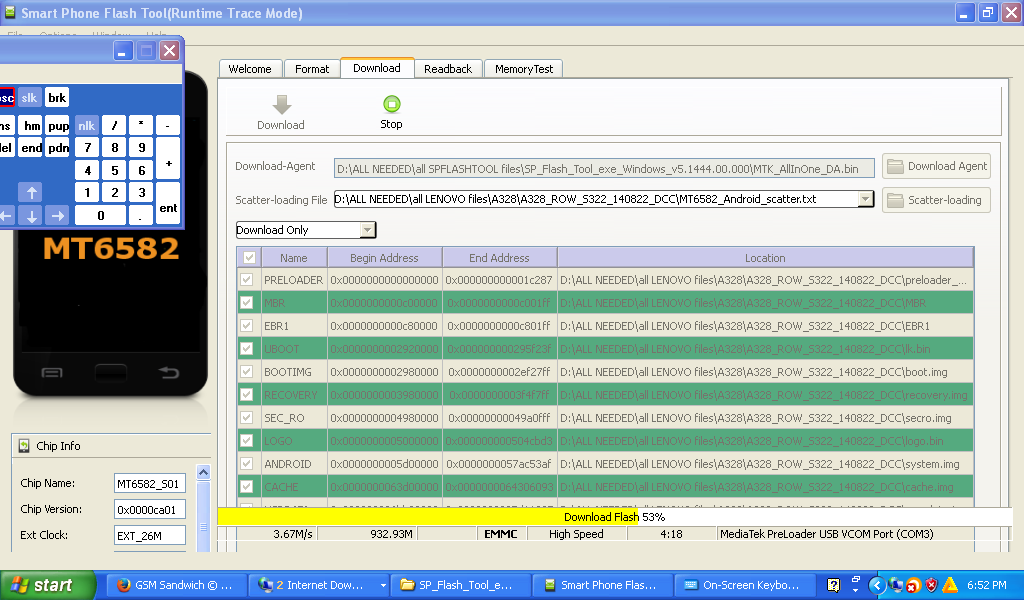Click the red shield tray icon
This screenshot has width=1024, height=600.
[932, 585]
